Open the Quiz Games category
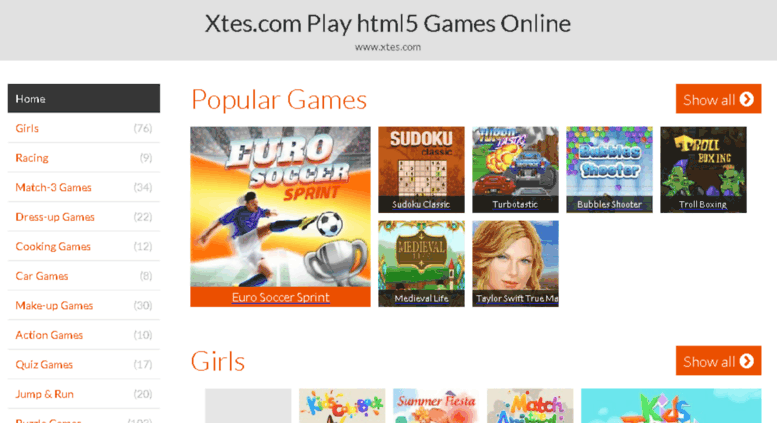This screenshot has width=777, height=423. coord(84,365)
